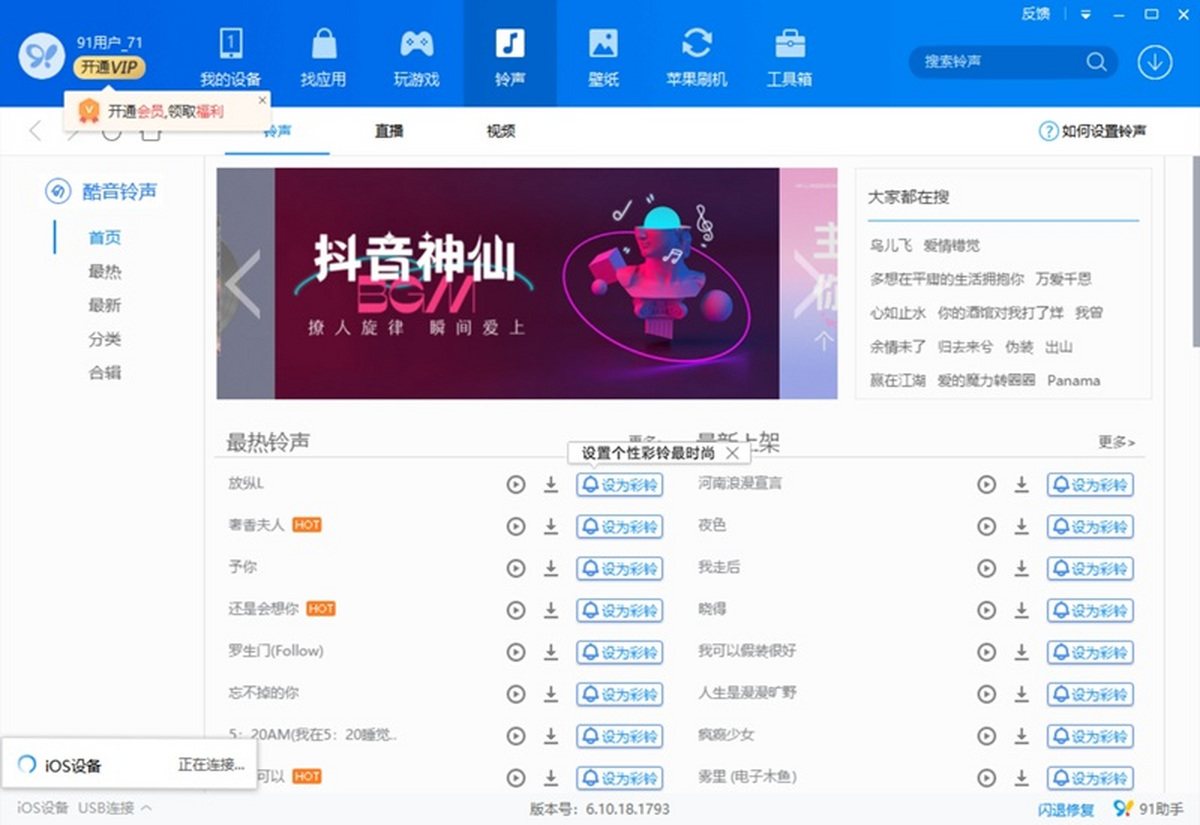Click the user avatar butterfly logo
This screenshot has height=825, width=1200.
tap(42, 55)
